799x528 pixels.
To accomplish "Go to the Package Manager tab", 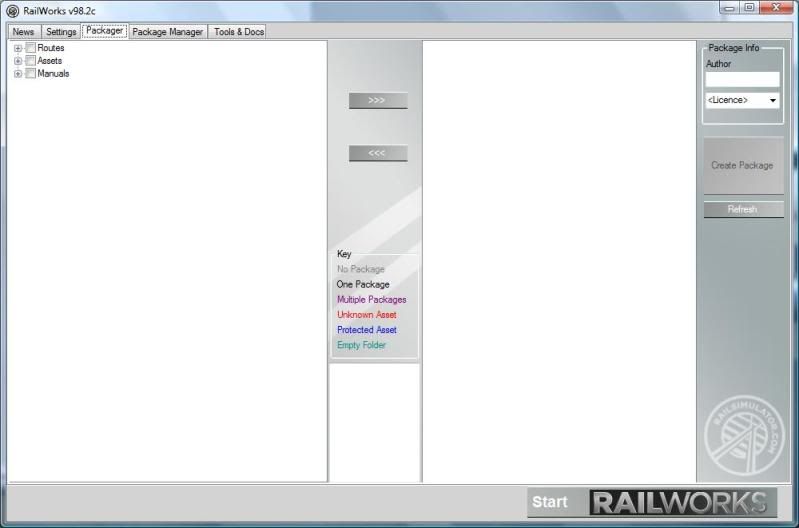I will click(168, 32).
